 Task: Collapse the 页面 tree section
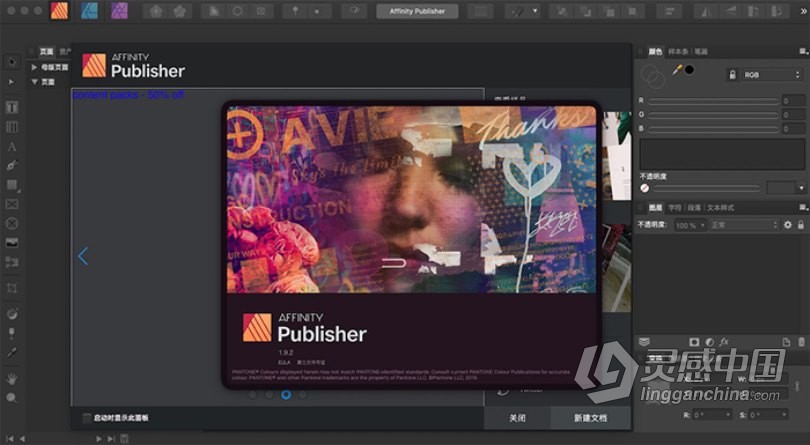click(x=34, y=82)
